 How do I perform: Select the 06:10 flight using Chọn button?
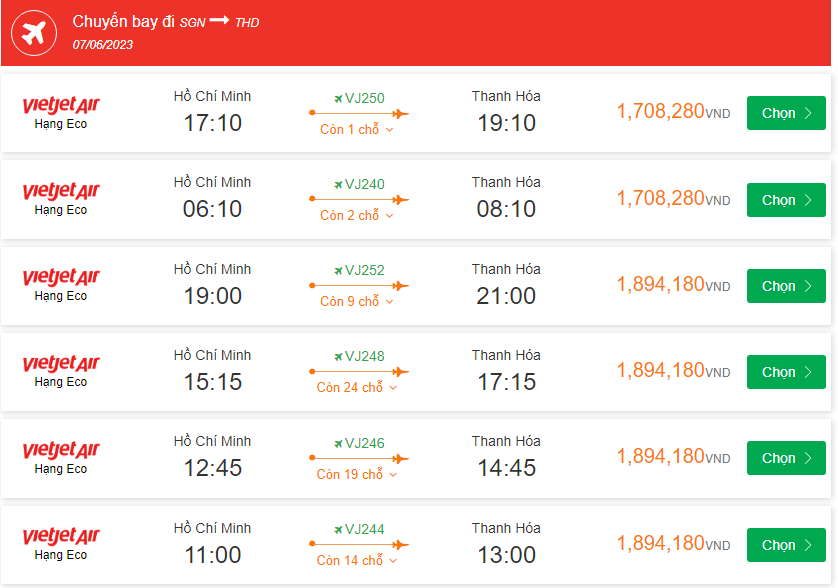(x=786, y=200)
